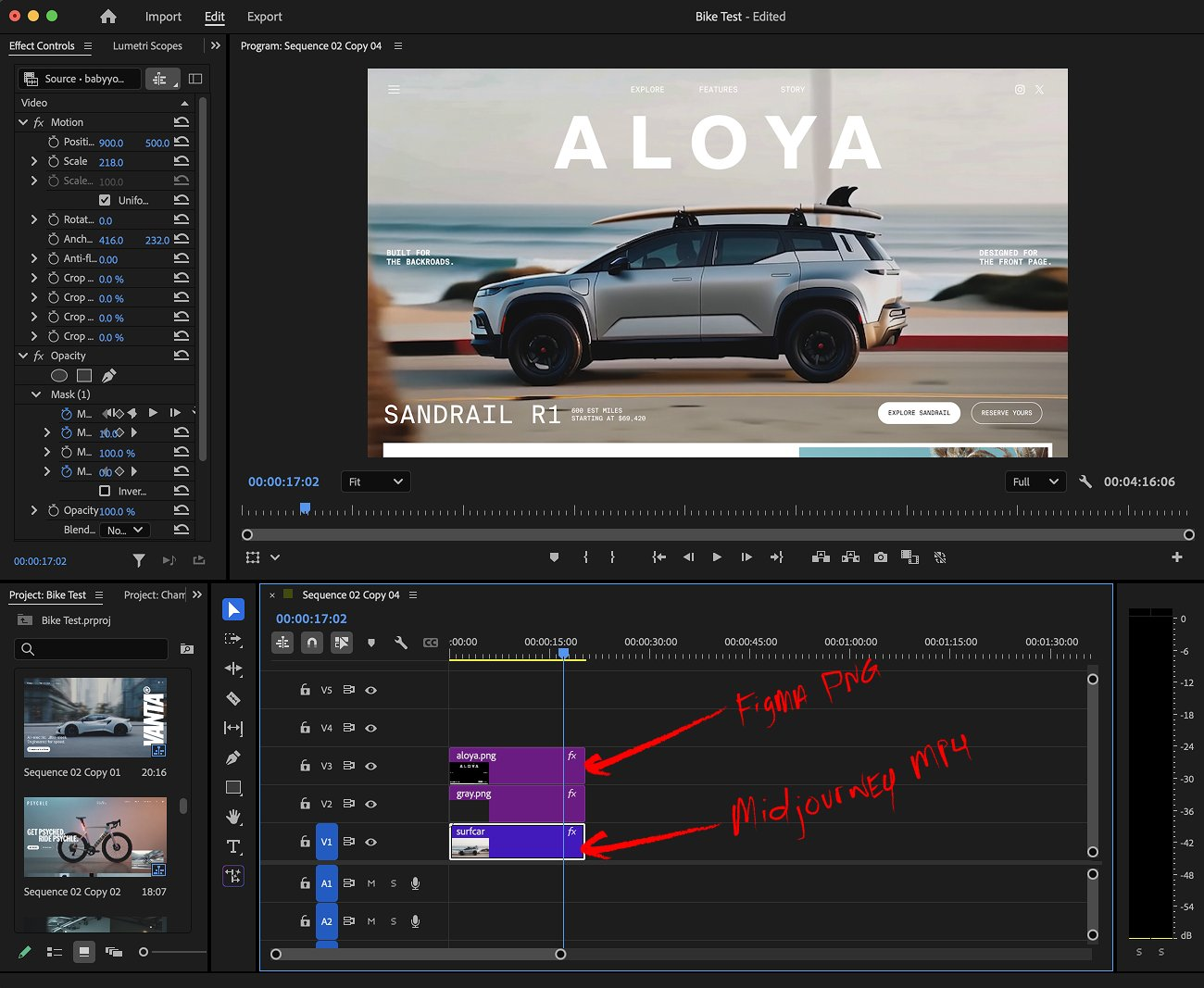Click the Import workspace button

pos(163,17)
